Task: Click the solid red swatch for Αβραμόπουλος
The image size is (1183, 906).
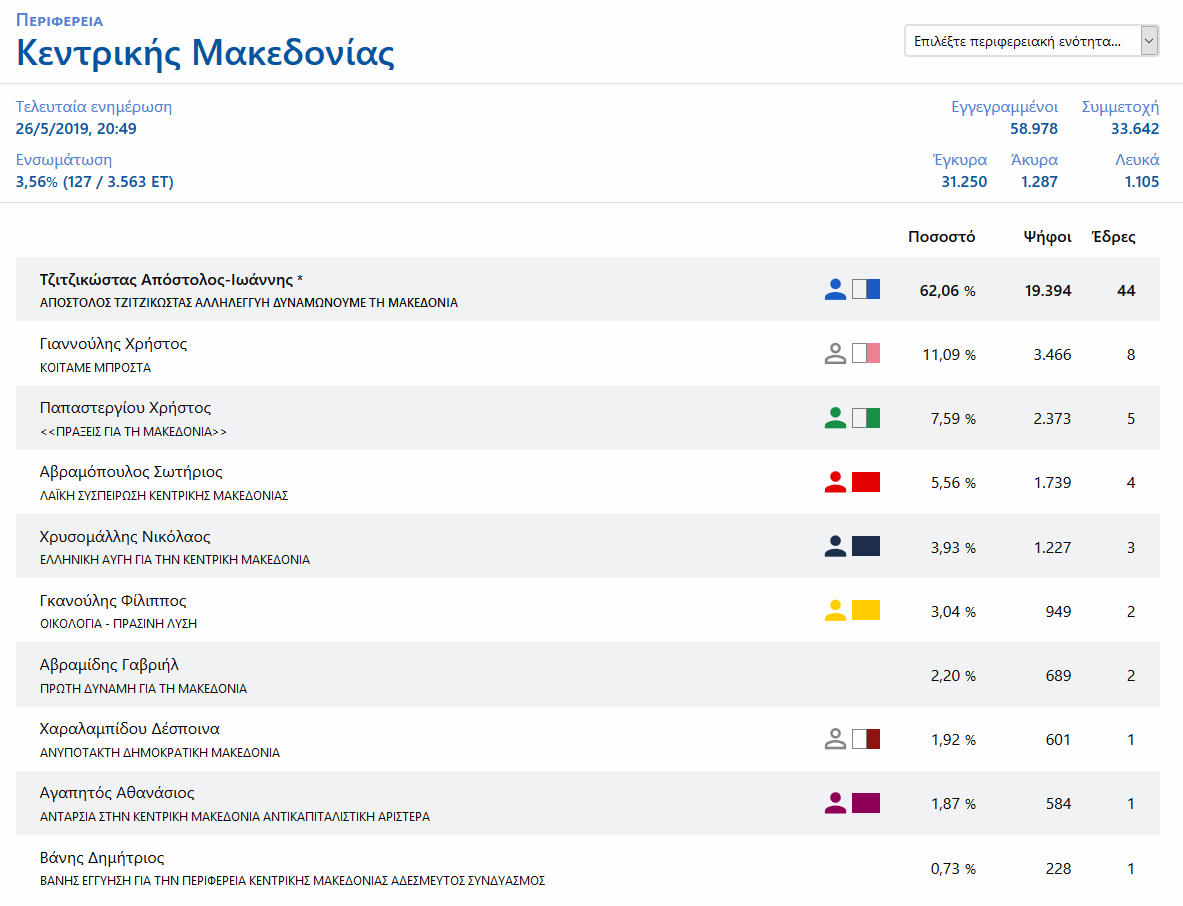Action: (x=866, y=482)
